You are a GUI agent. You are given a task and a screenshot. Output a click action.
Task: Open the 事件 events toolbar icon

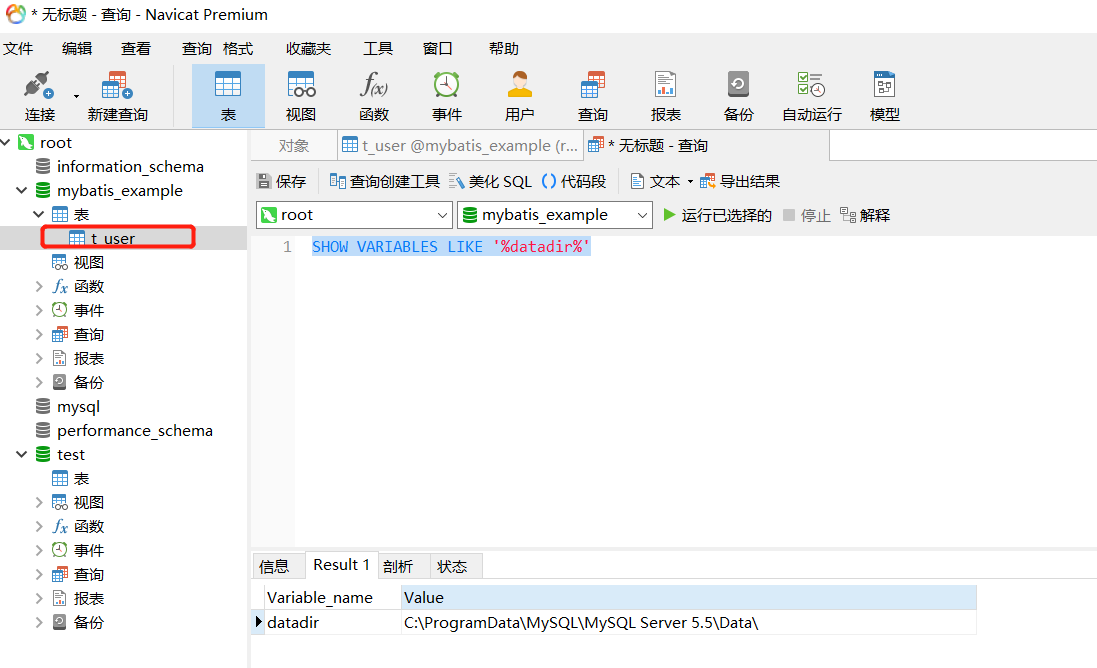[446, 96]
